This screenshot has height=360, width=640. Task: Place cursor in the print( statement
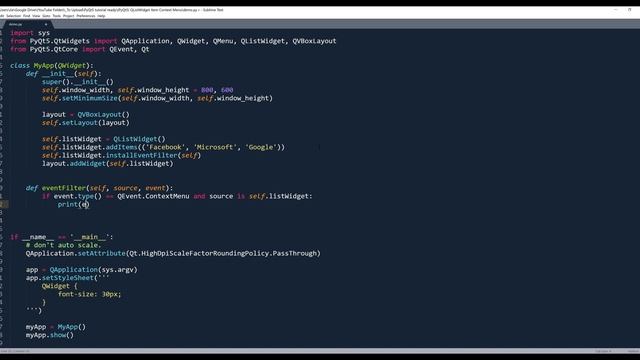click(73, 204)
